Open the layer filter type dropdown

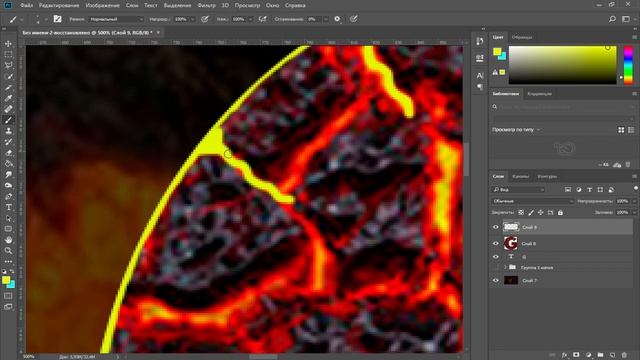(518, 190)
